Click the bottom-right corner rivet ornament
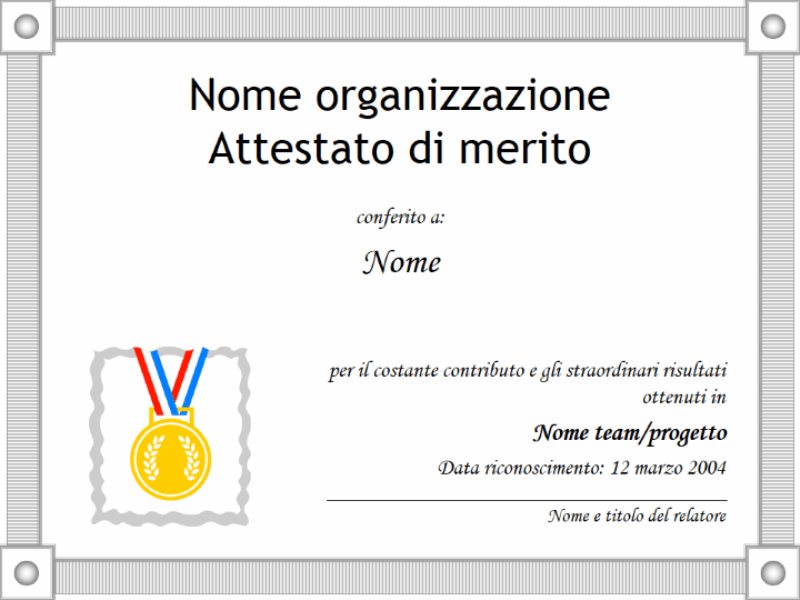800x600 pixels. [x=773, y=573]
